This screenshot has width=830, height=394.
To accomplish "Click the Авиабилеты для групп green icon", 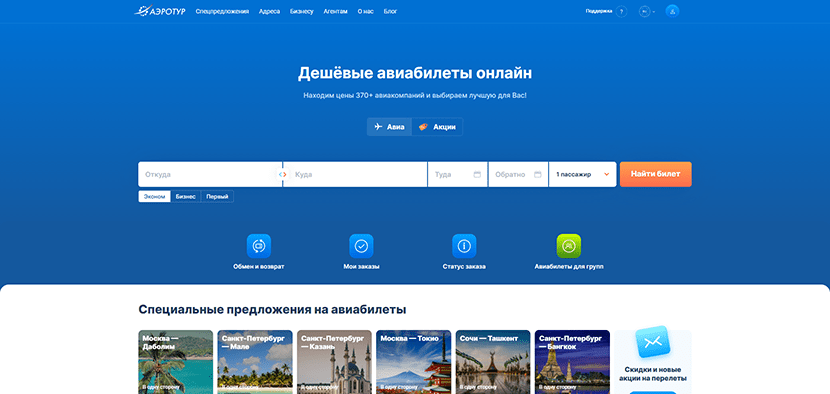I will 569,246.
